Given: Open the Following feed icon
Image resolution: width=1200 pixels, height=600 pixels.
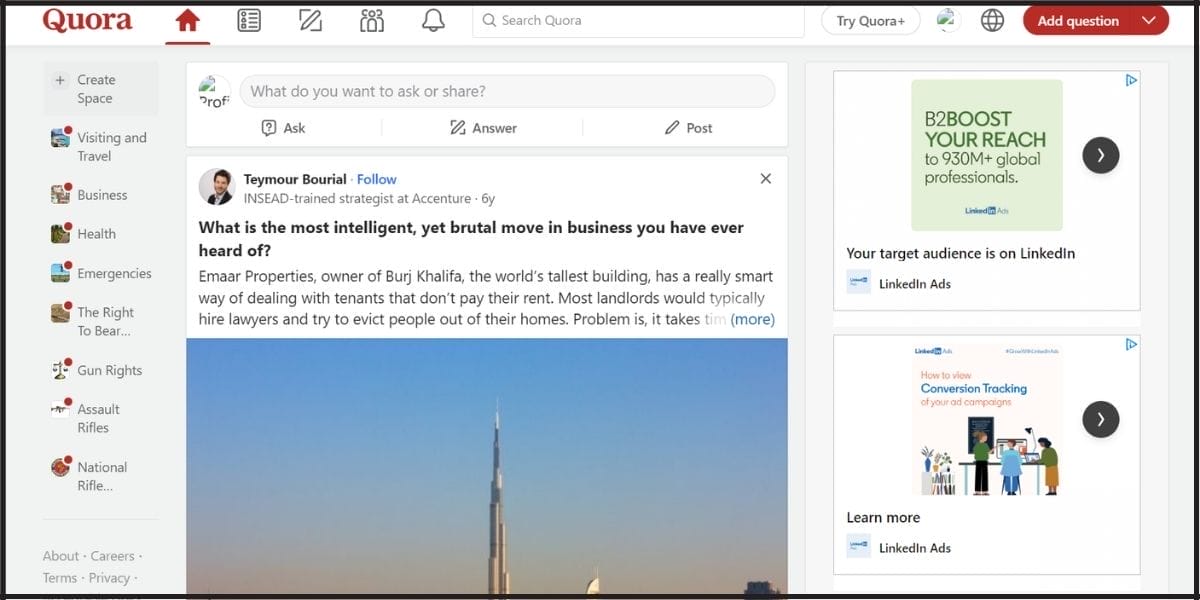Looking at the screenshot, I should tap(249, 21).
